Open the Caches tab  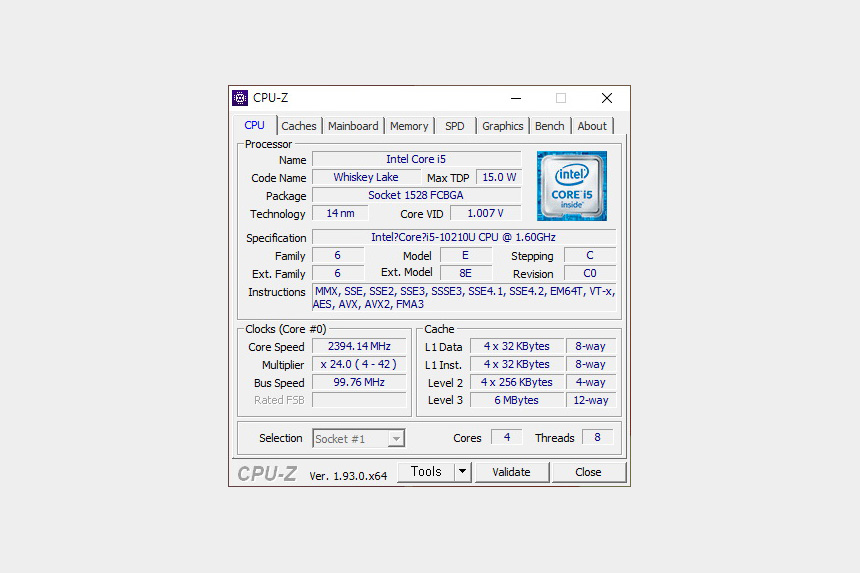pyautogui.click(x=299, y=126)
